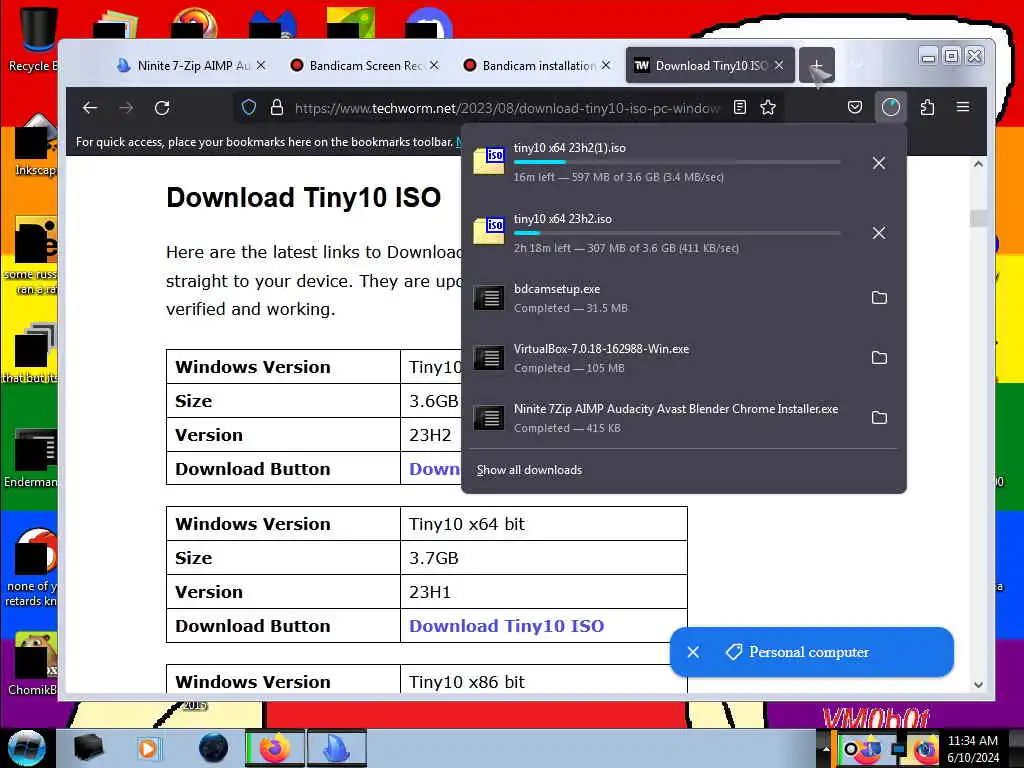Viewport: 1024px width, 768px height.
Task: Show VirtualBox-7.0.18 installer in folder
Action: point(880,358)
